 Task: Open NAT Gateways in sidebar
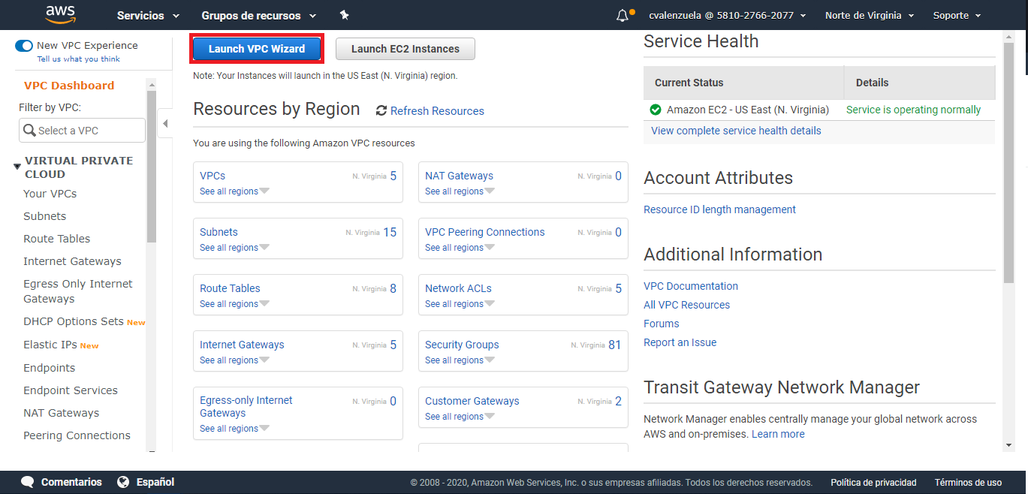point(61,413)
